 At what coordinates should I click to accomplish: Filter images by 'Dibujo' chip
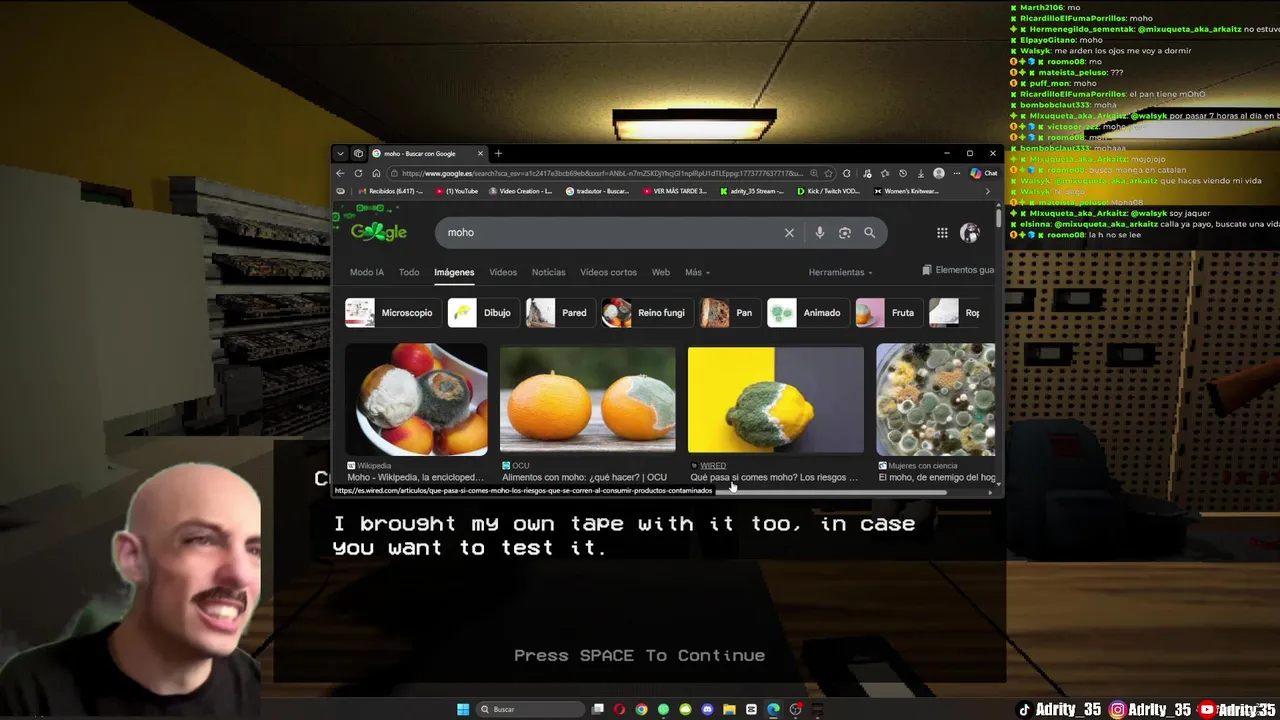click(x=482, y=313)
